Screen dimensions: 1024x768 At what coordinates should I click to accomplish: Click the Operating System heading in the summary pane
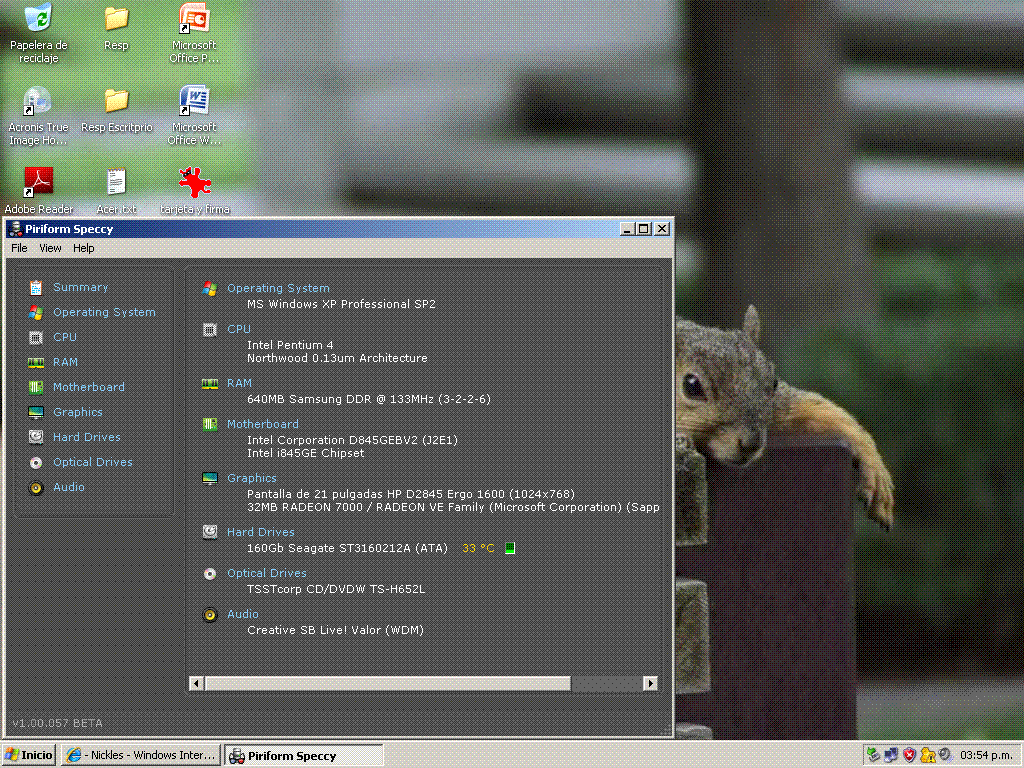(278, 288)
